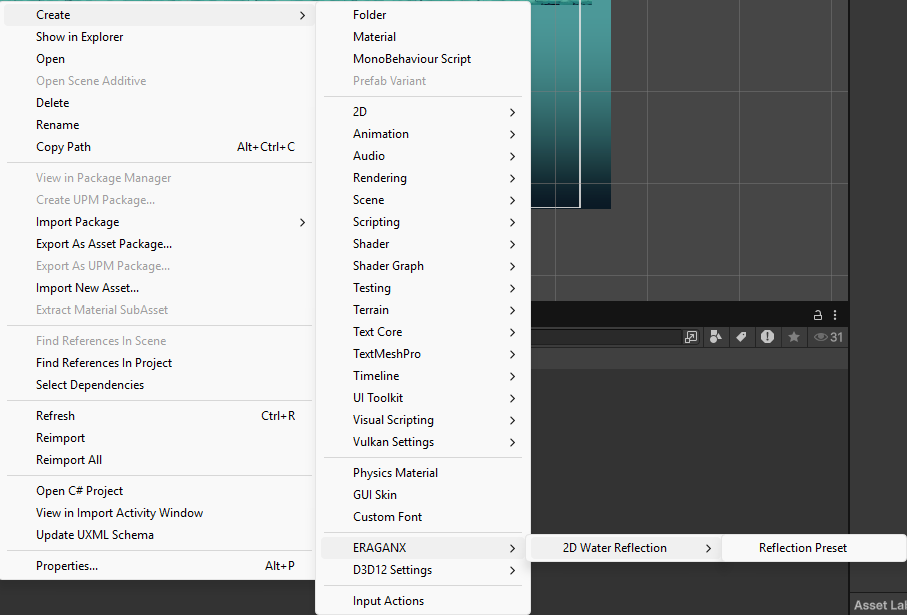
Task: Choose Reimport
Action: (x=159, y=438)
